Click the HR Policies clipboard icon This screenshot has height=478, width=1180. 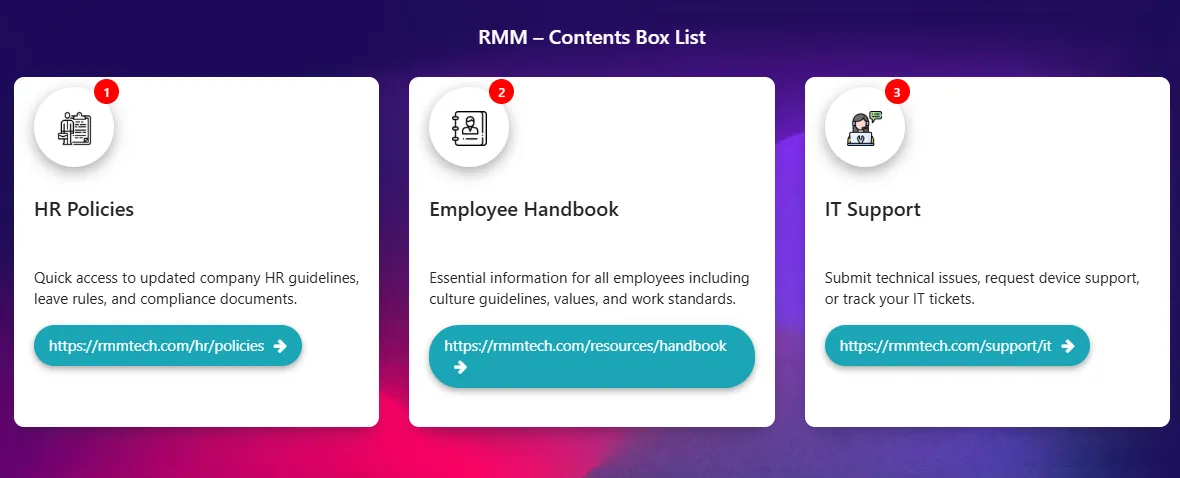pyautogui.click(x=75, y=128)
